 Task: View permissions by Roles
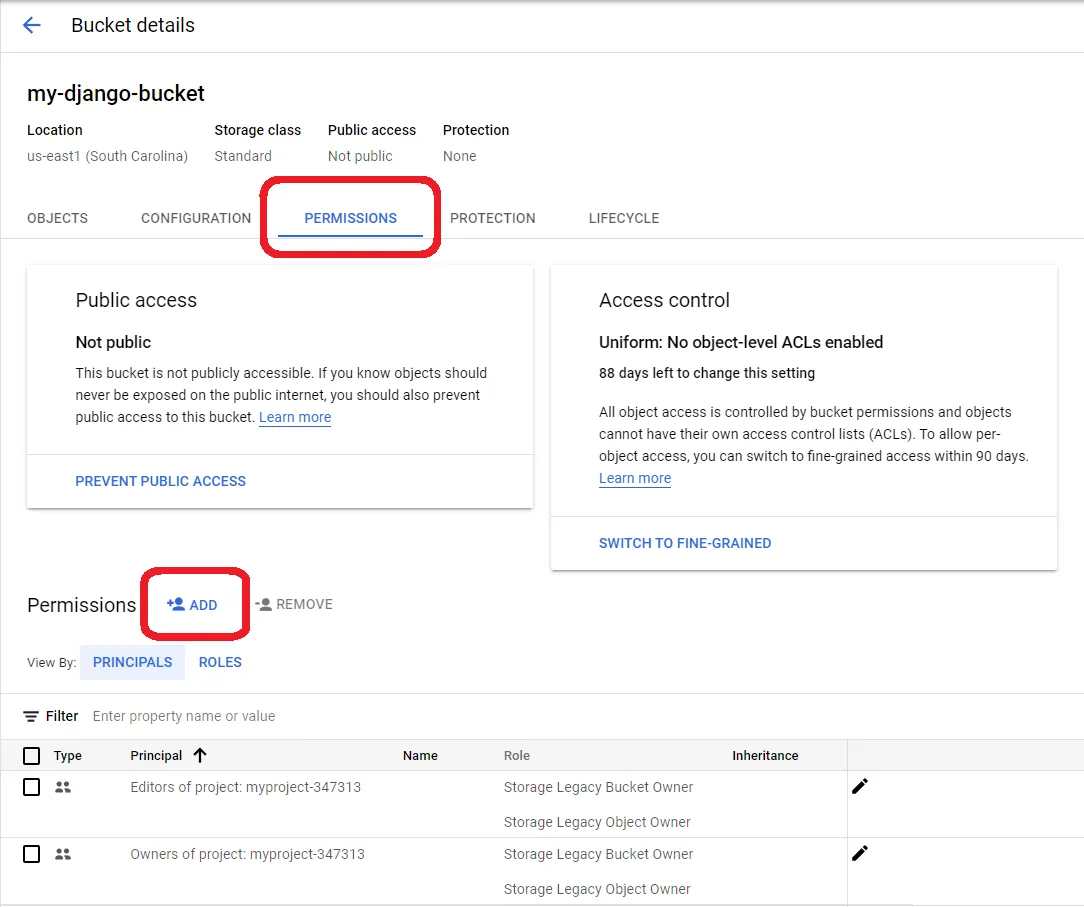(x=220, y=662)
